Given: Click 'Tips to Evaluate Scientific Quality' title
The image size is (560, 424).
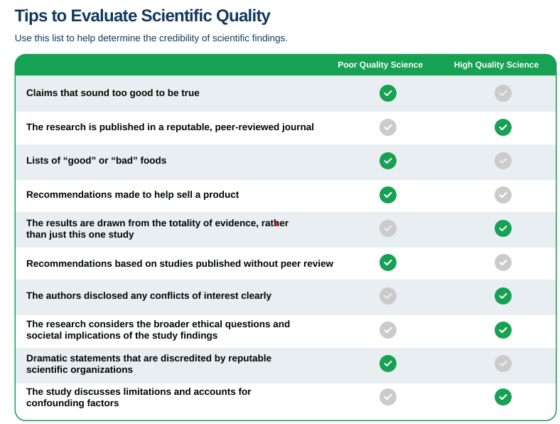Looking at the screenshot, I should coord(142,16).
